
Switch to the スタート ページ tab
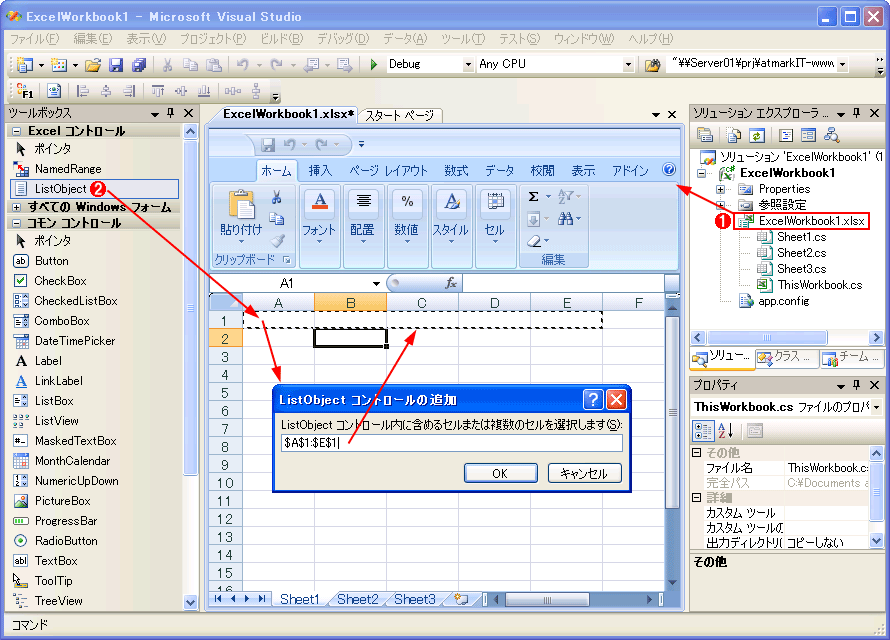[400, 115]
